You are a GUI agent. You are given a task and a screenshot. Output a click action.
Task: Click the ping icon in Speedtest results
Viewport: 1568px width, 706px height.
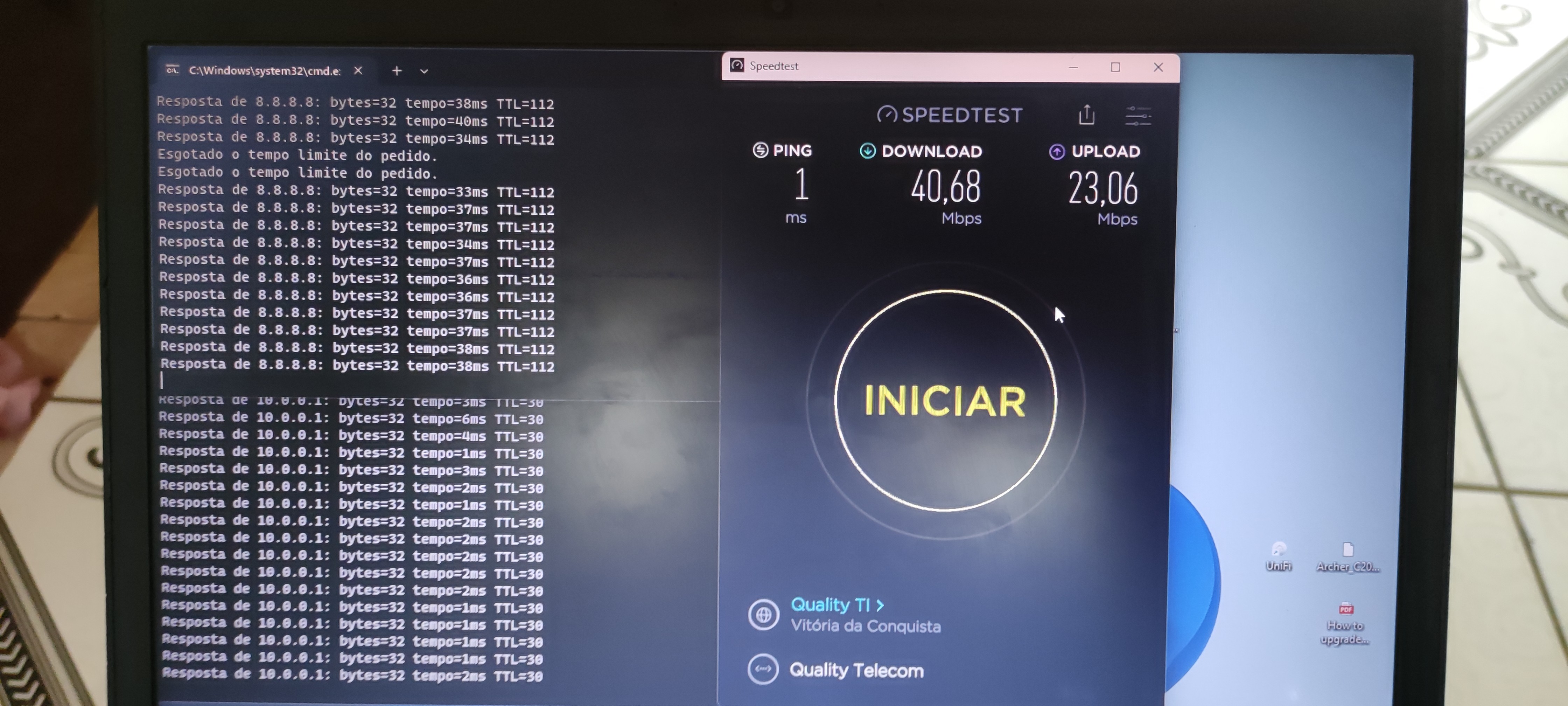click(x=760, y=150)
